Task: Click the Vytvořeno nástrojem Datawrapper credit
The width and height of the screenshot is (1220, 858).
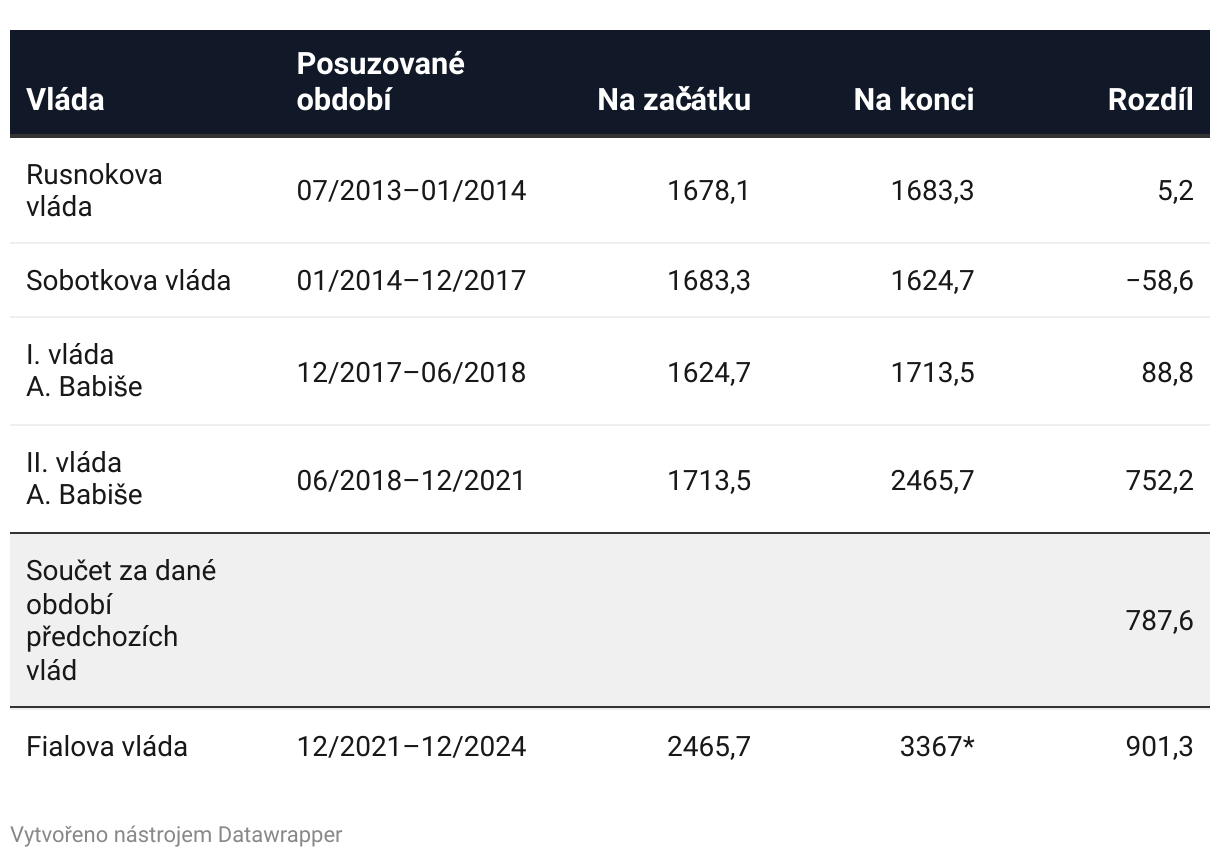Action: 176,834
